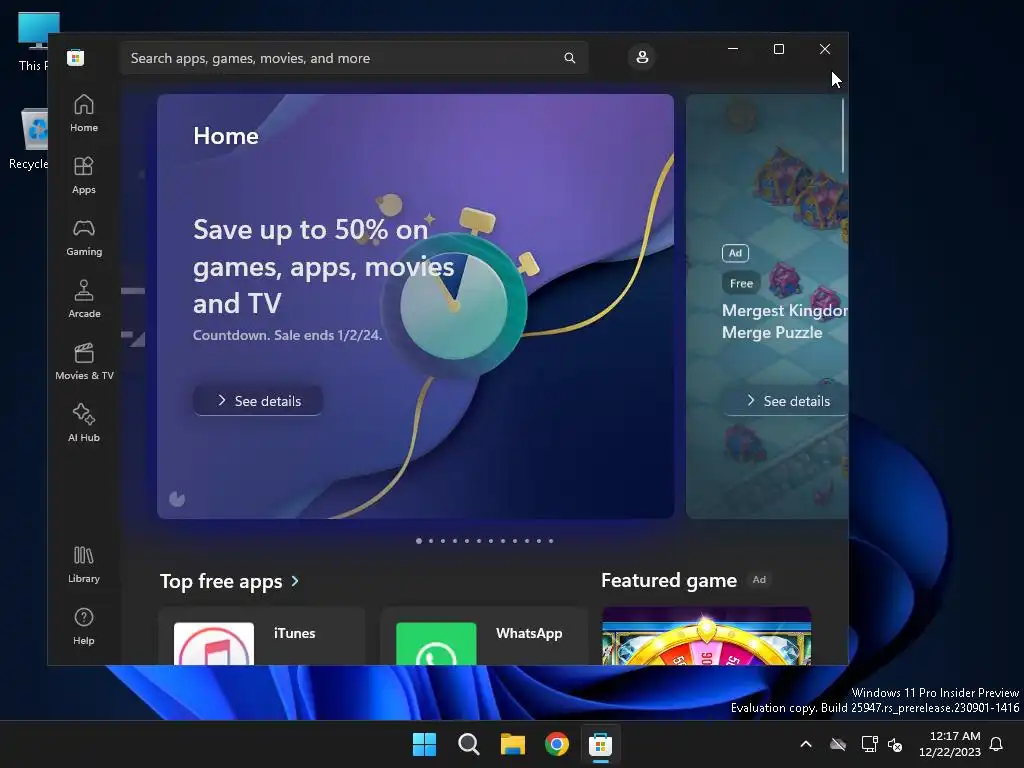This screenshot has height=768, width=1024.
Task: Click See details for Mergest Kingdom
Action: click(x=786, y=400)
